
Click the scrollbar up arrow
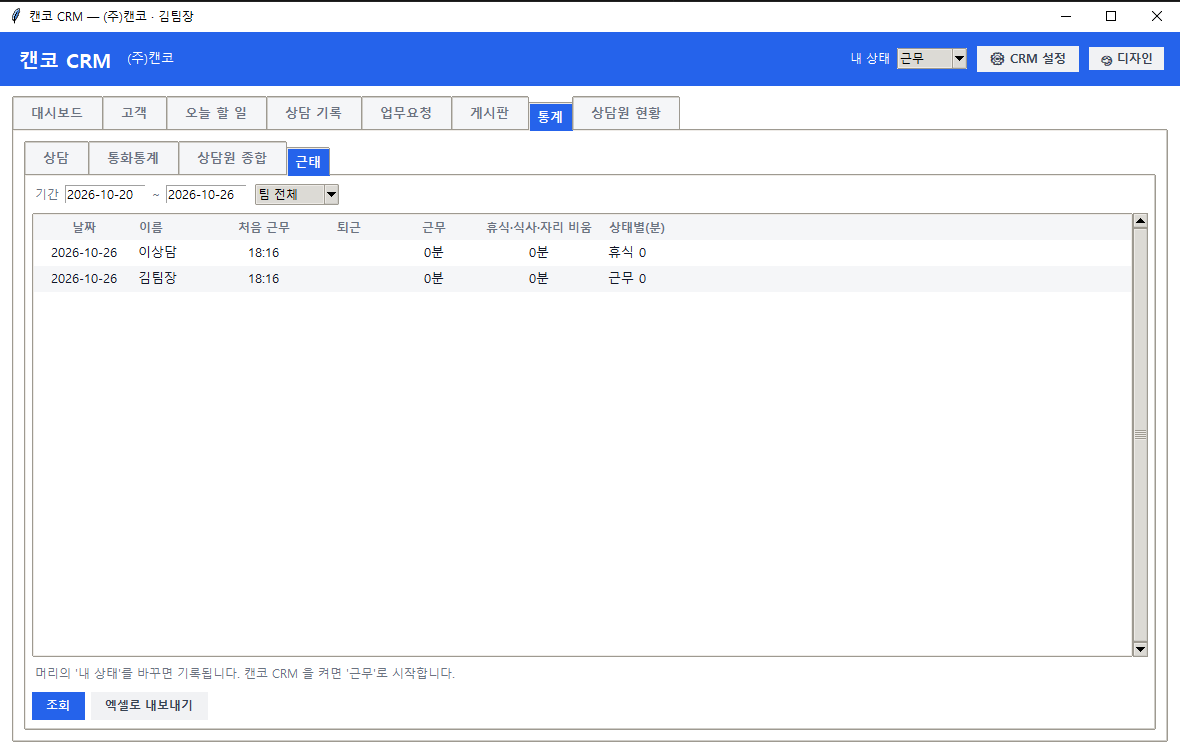point(1140,221)
